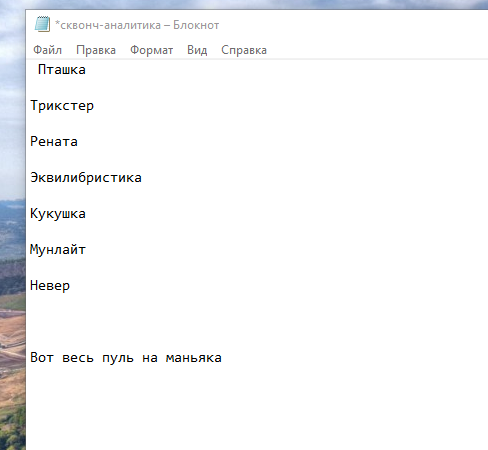The width and height of the screenshot is (488, 450).
Task: Click the line Вот весь пуль на маньяка
Action: [126, 358]
